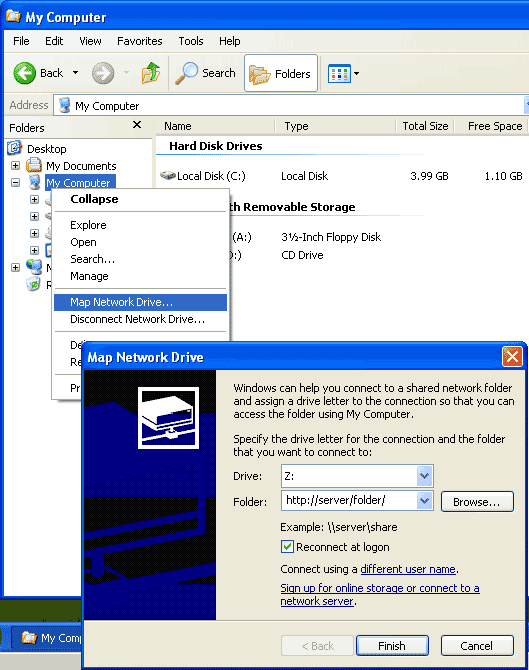This screenshot has width=529, height=670.
Task: Open the Drive letter dropdown
Action: (x=424, y=476)
